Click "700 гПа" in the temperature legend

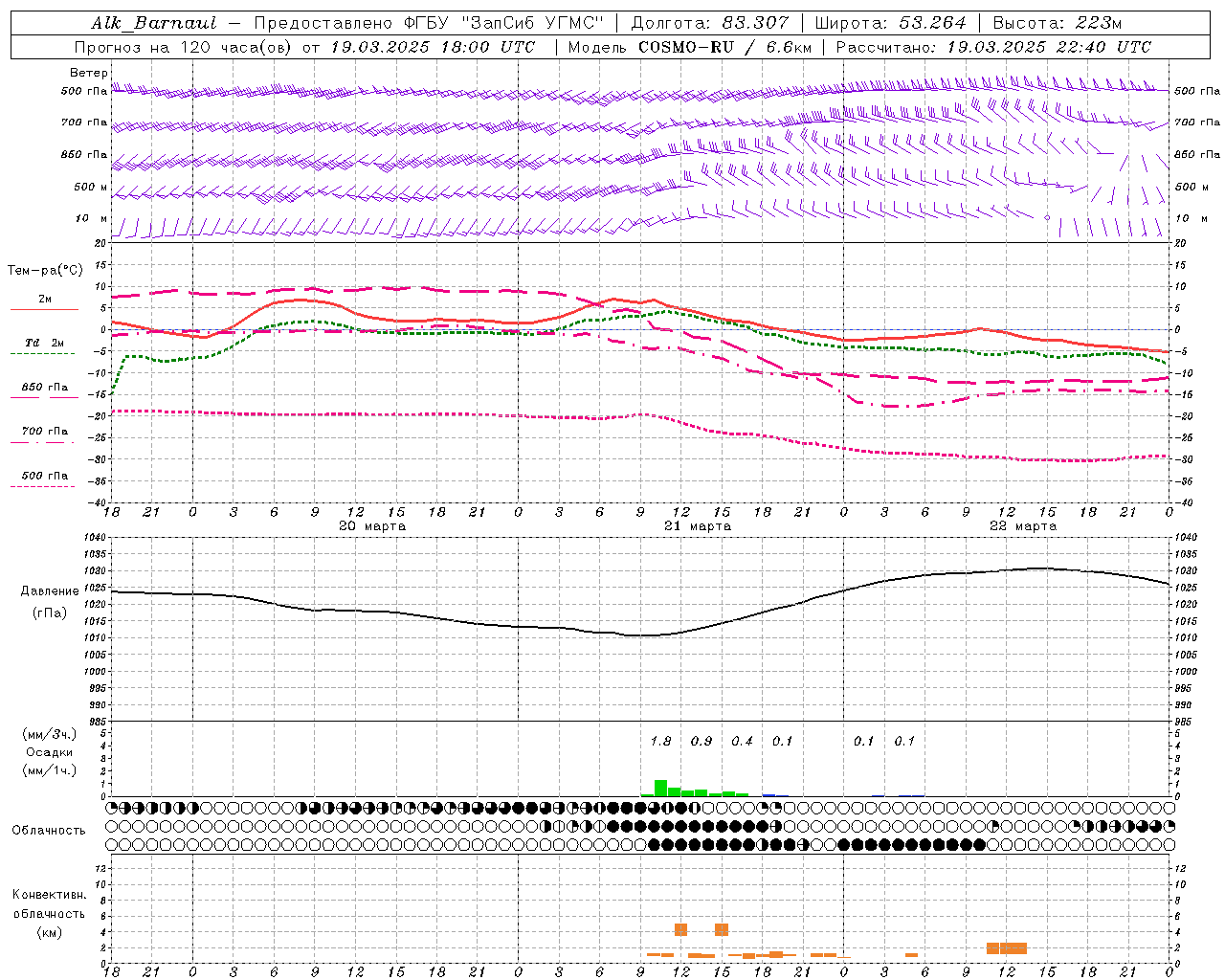coord(45,432)
